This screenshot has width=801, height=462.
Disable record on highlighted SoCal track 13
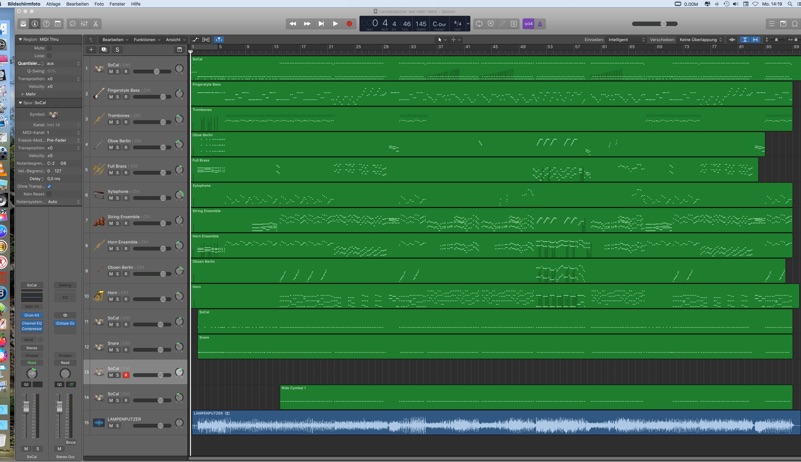tap(126, 375)
